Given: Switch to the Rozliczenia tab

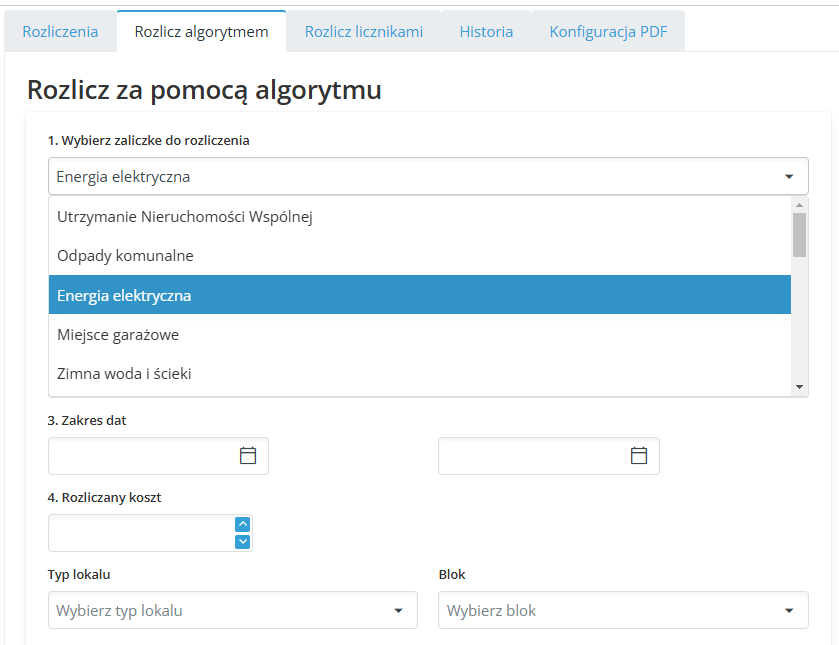Looking at the screenshot, I should (x=60, y=32).
